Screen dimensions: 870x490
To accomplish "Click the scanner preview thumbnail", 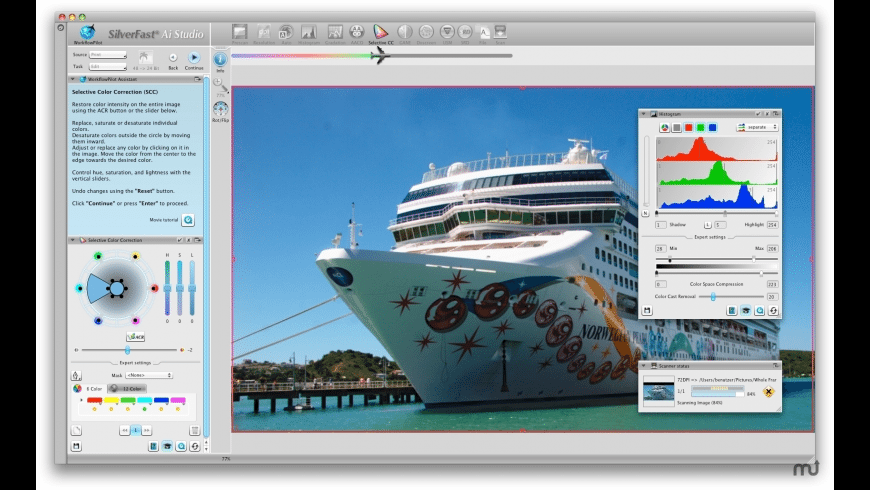I will tap(658, 391).
